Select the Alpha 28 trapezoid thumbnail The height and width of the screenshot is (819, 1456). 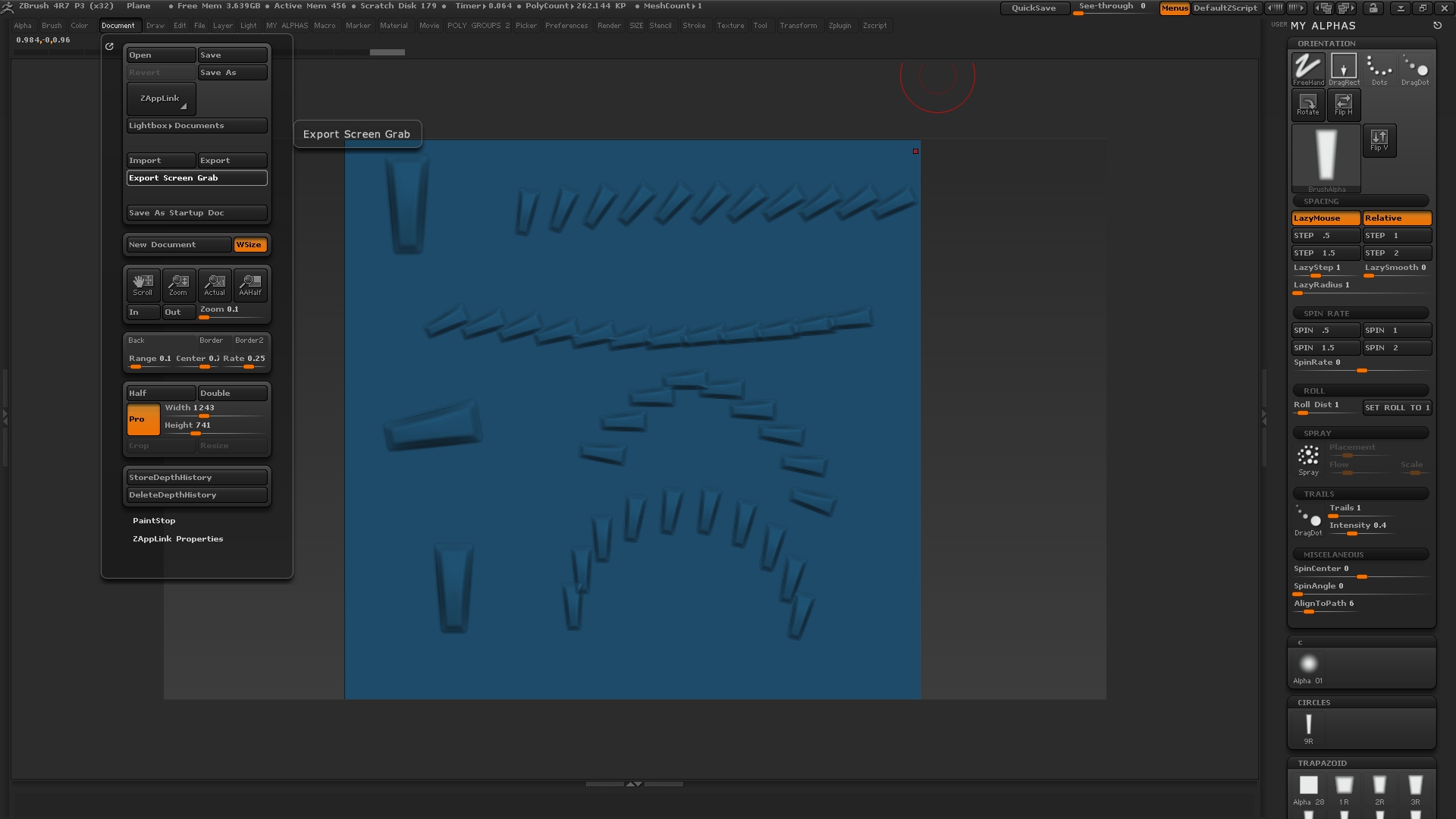(x=1307, y=786)
